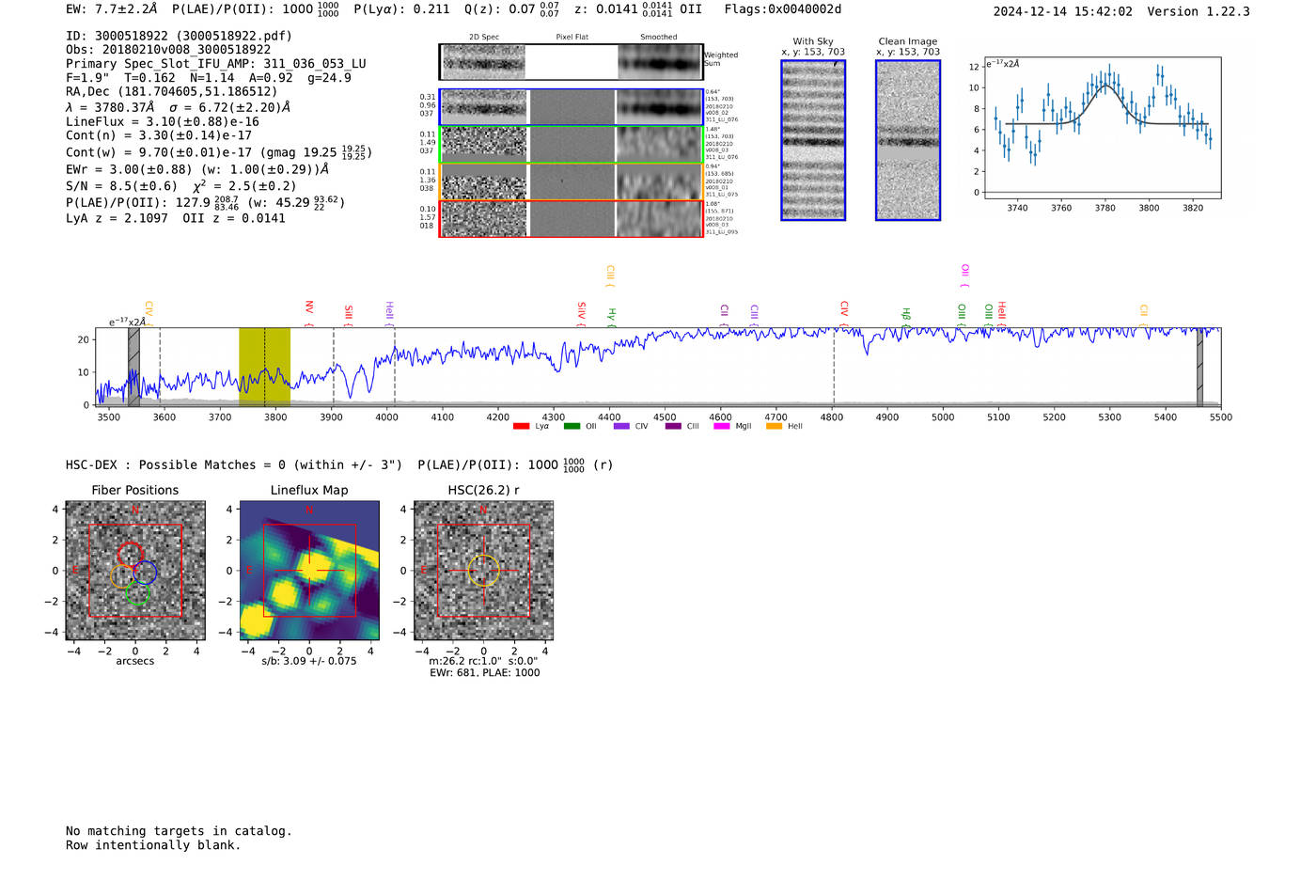Click the P(Lyα): 0.211 header value
The height and width of the screenshot is (896, 1316).
401,9
